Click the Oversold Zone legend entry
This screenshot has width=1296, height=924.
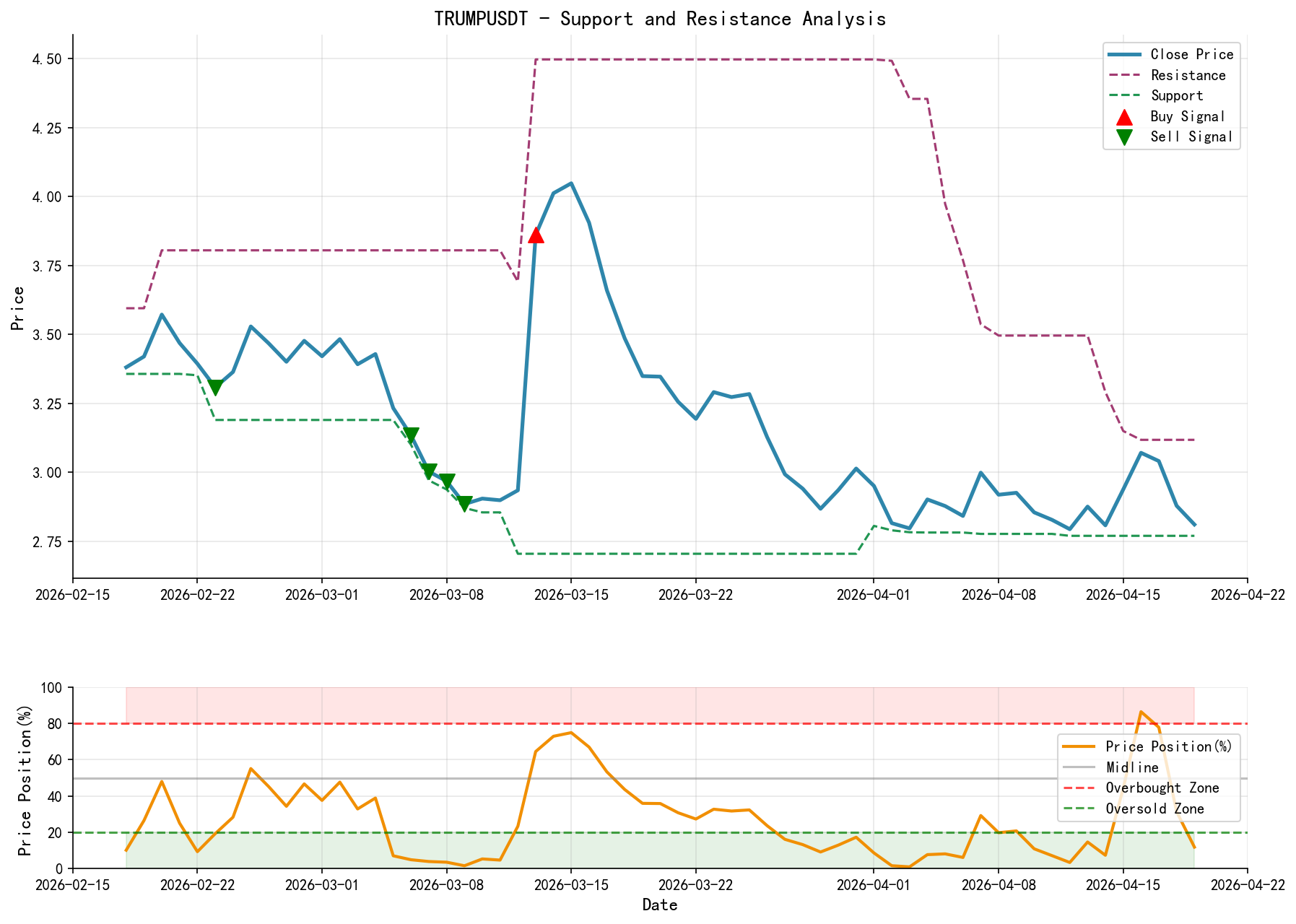click(x=1134, y=808)
